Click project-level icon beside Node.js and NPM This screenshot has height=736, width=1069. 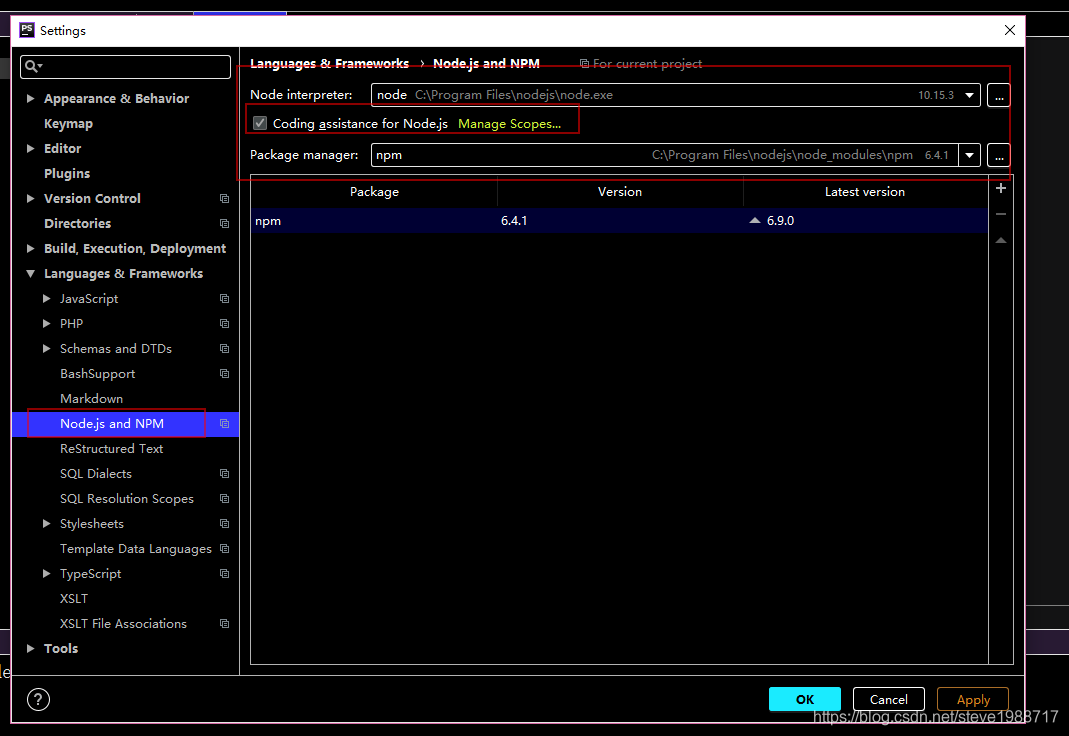pos(224,424)
